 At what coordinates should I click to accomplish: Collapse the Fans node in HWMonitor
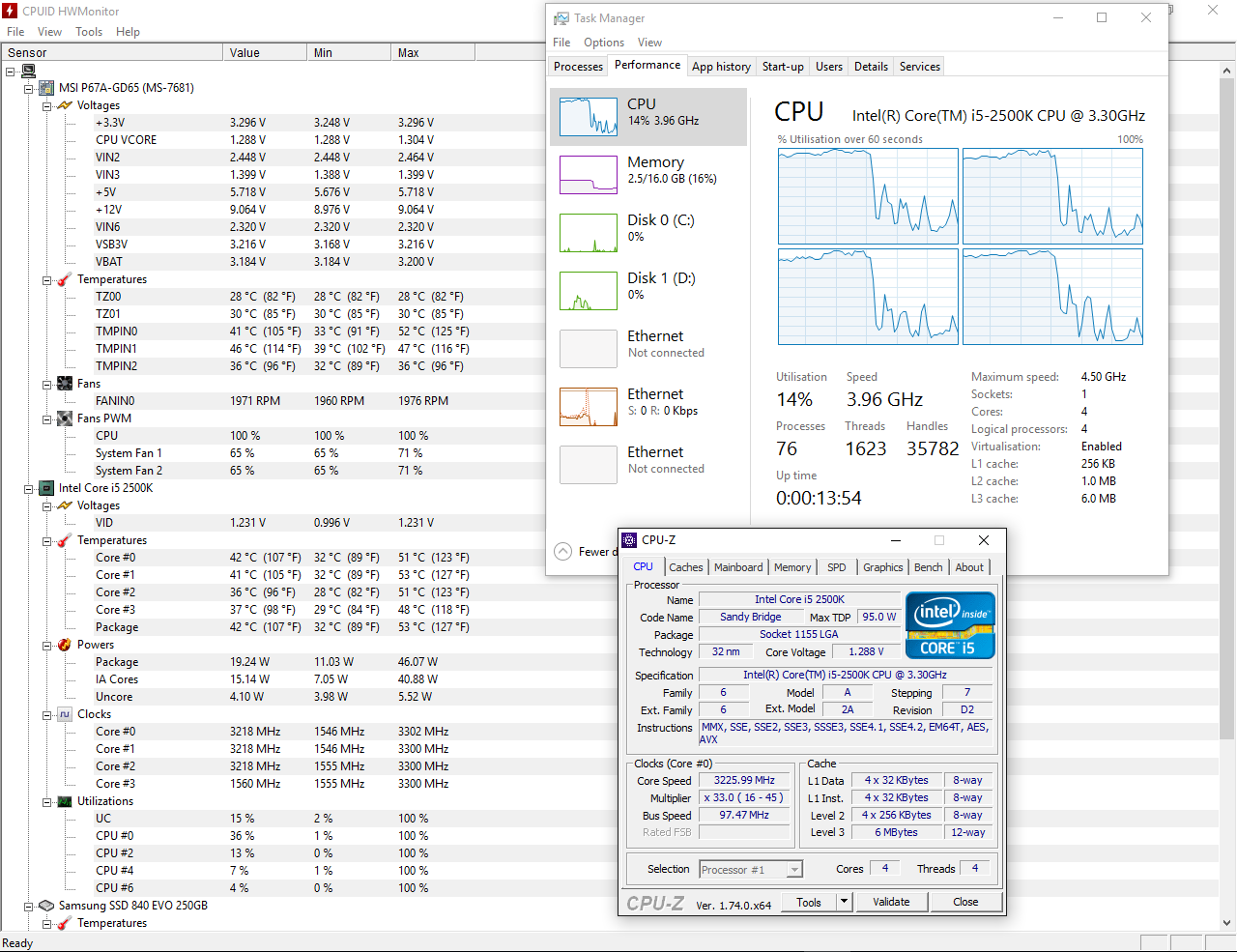[47, 384]
